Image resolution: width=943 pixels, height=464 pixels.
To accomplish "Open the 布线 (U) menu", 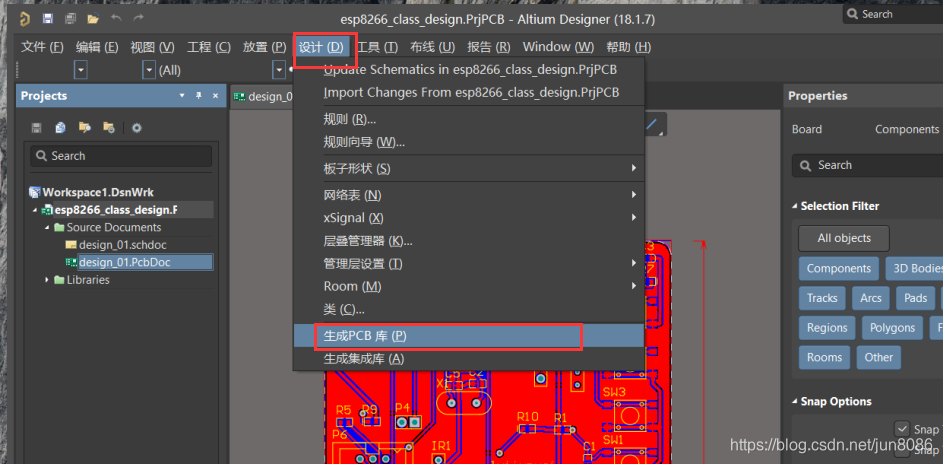I will click(432, 47).
